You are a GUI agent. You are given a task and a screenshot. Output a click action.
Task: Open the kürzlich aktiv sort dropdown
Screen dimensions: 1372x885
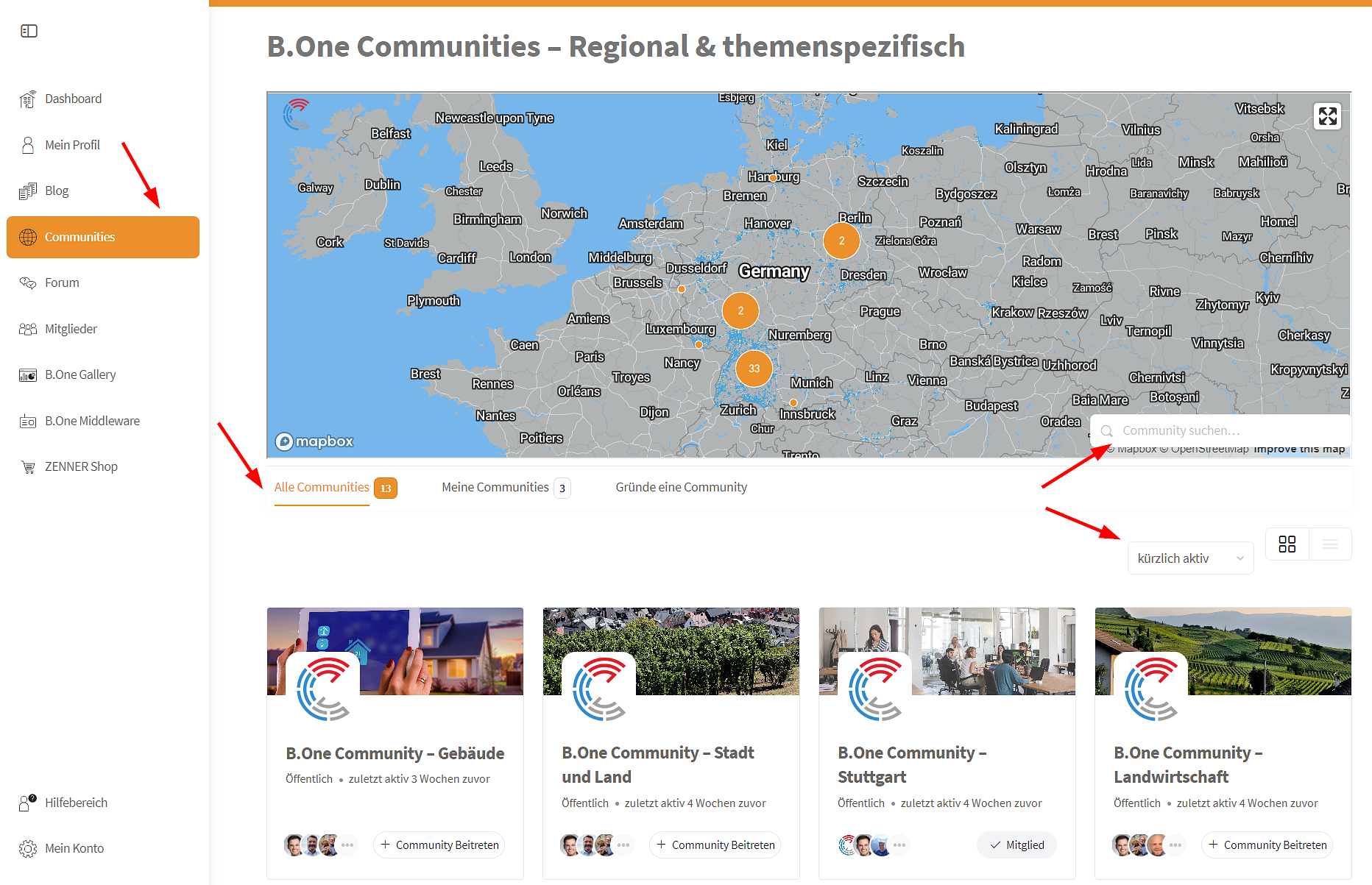(1190, 558)
